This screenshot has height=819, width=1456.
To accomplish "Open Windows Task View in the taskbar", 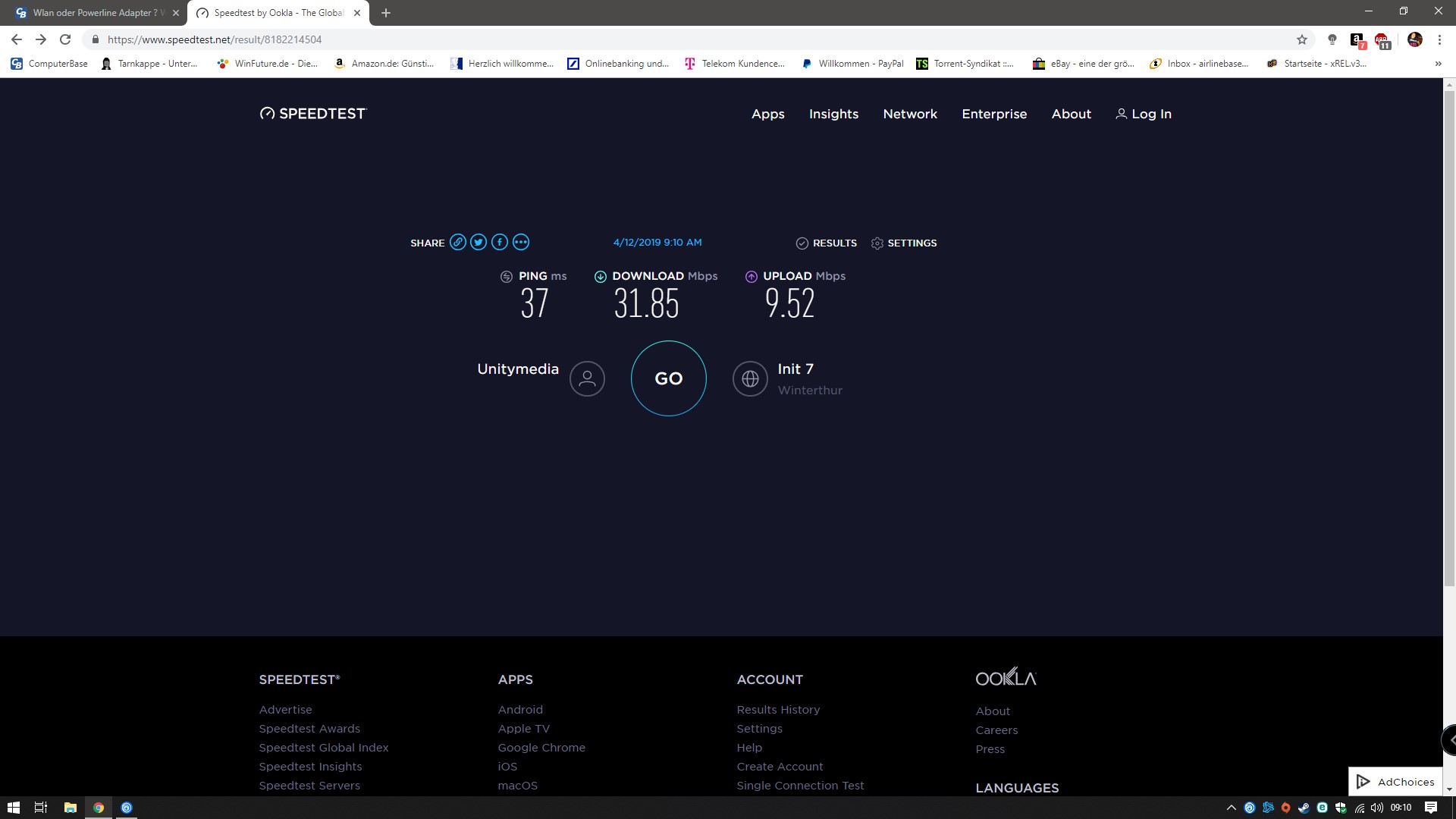I will click(41, 808).
